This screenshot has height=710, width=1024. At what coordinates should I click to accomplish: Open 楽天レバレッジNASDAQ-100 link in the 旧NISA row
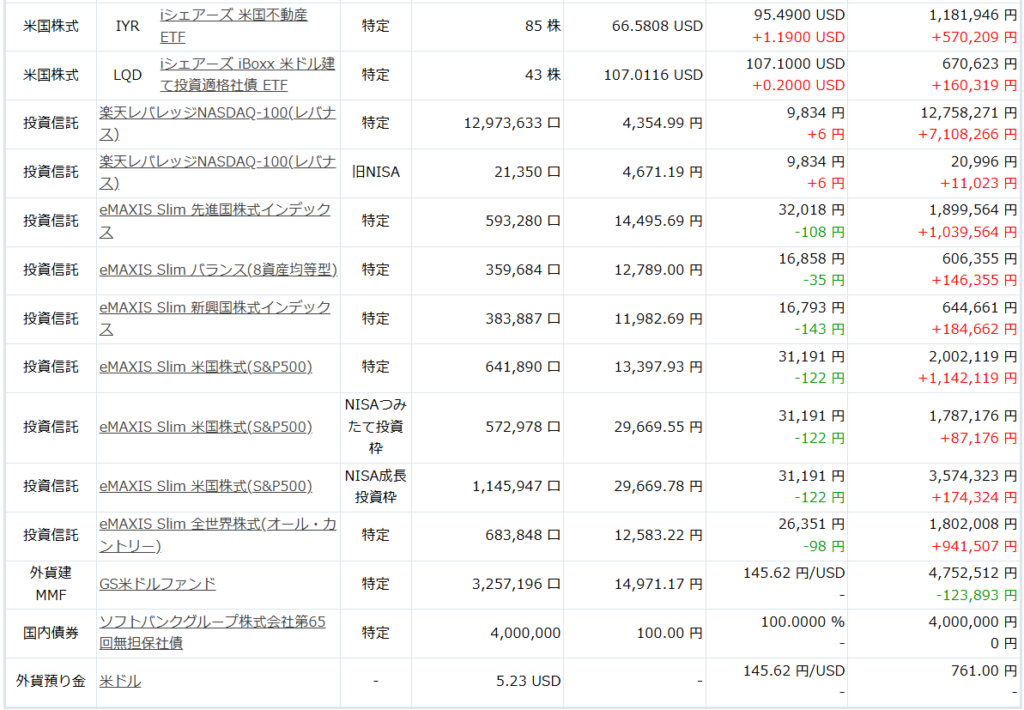pos(217,172)
